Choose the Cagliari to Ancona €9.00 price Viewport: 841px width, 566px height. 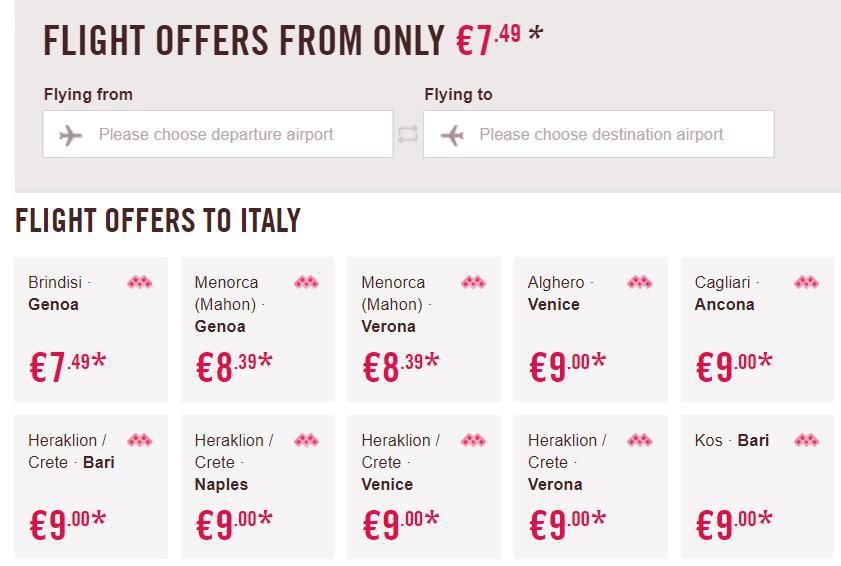click(x=734, y=366)
